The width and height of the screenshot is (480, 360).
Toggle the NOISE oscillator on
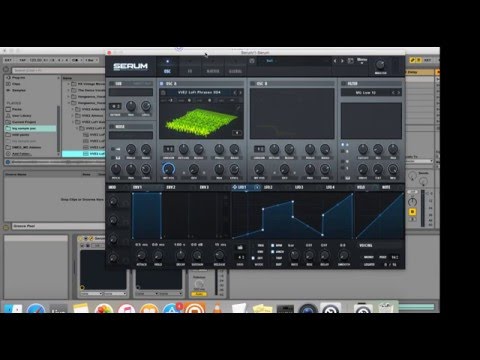click(x=112, y=127)
